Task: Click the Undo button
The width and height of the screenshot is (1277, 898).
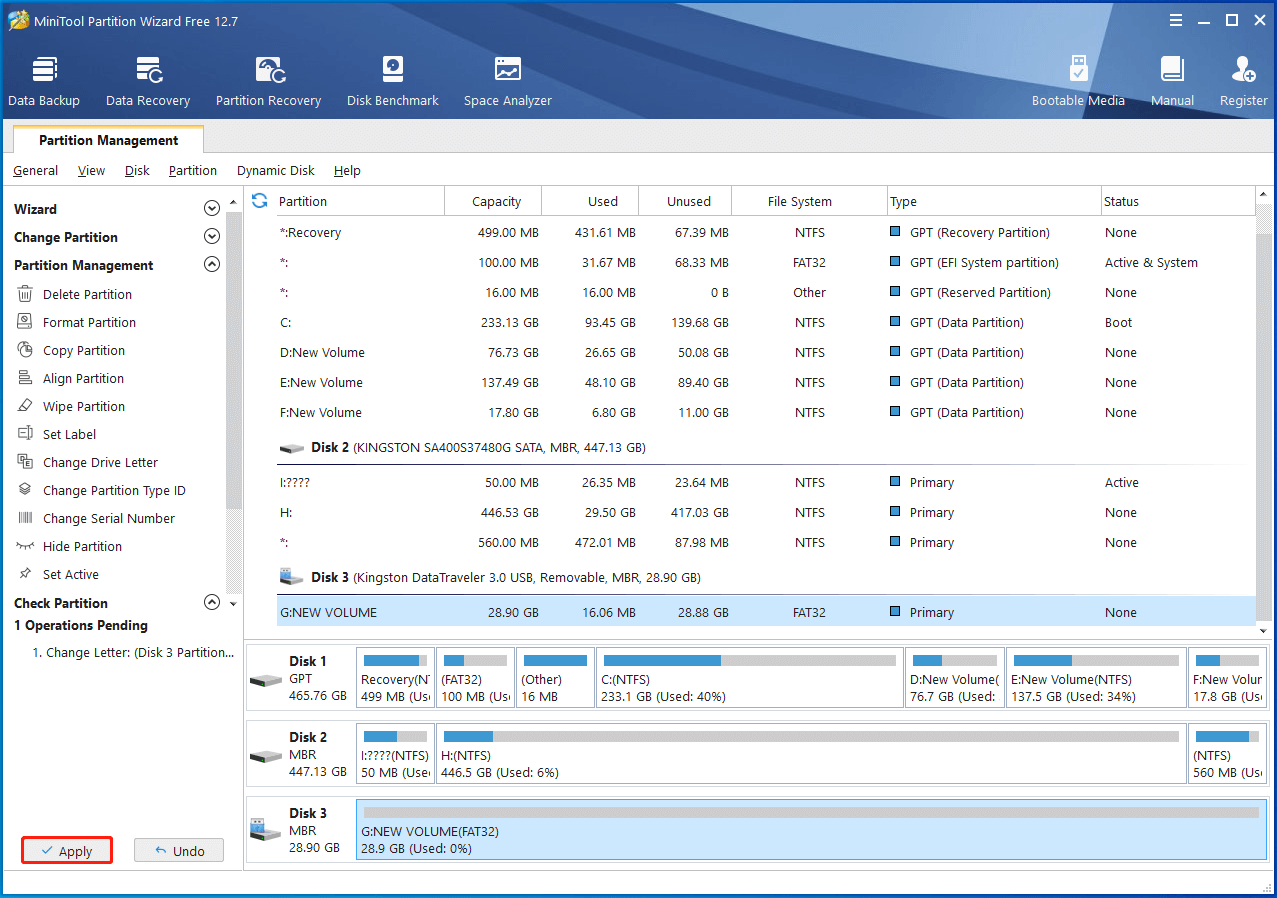Action: click(179, 851)
